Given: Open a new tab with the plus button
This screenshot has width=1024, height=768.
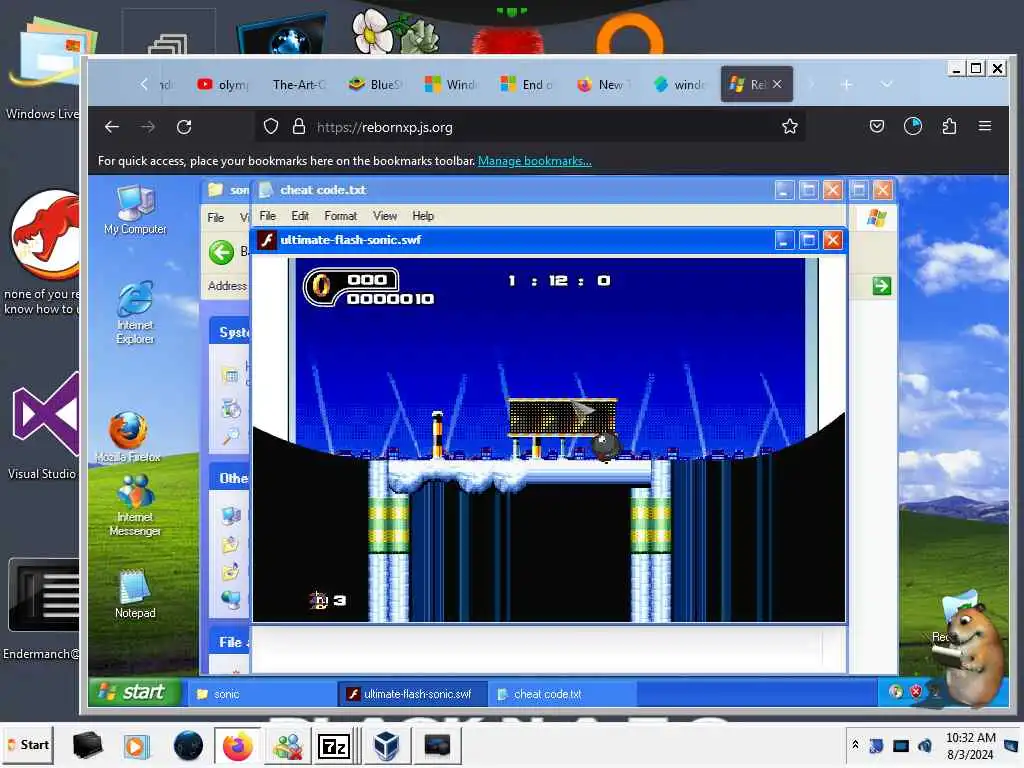Looking at the screenshot, I should 846,84.
